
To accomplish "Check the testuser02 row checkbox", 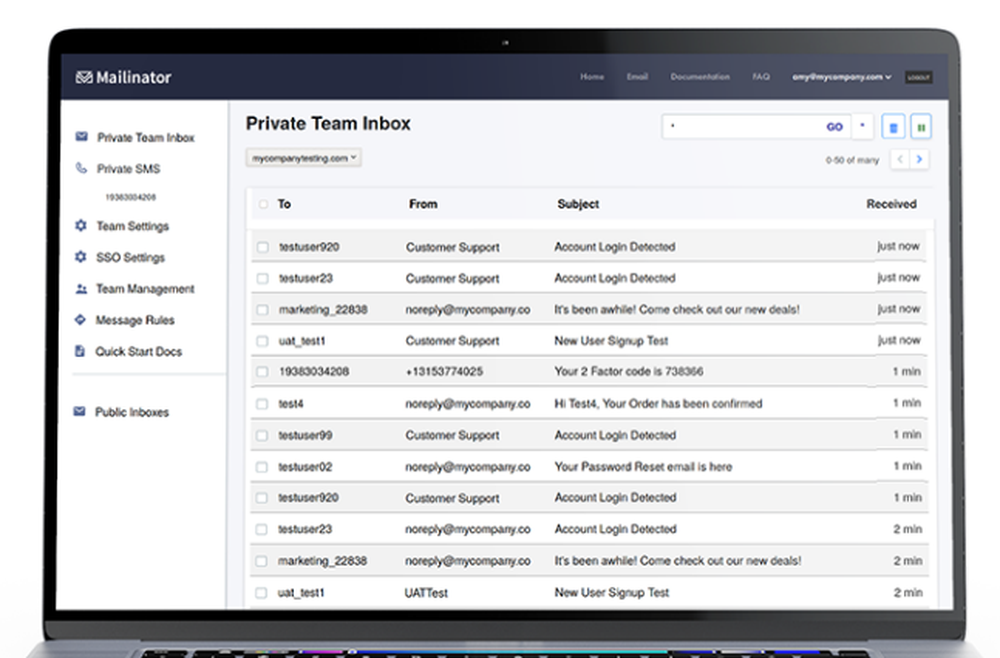I will coord(261,467).
